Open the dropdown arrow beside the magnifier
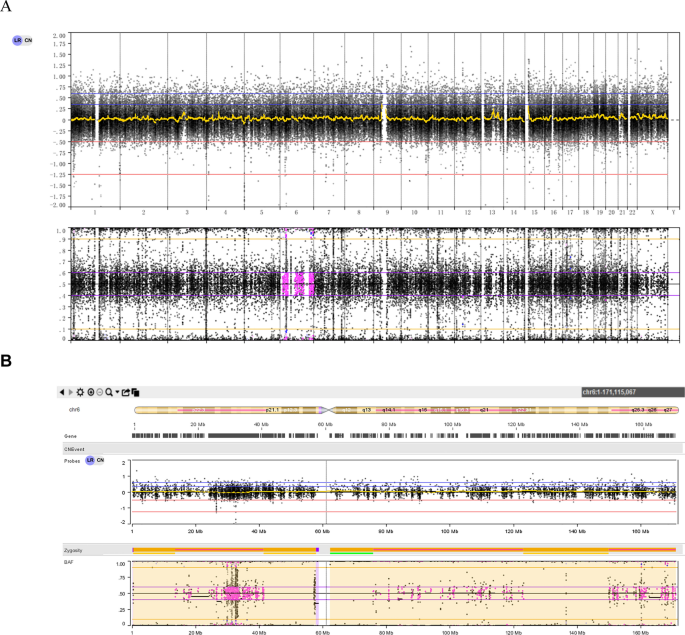The image size is (685, 635). (x=117, y=392)
